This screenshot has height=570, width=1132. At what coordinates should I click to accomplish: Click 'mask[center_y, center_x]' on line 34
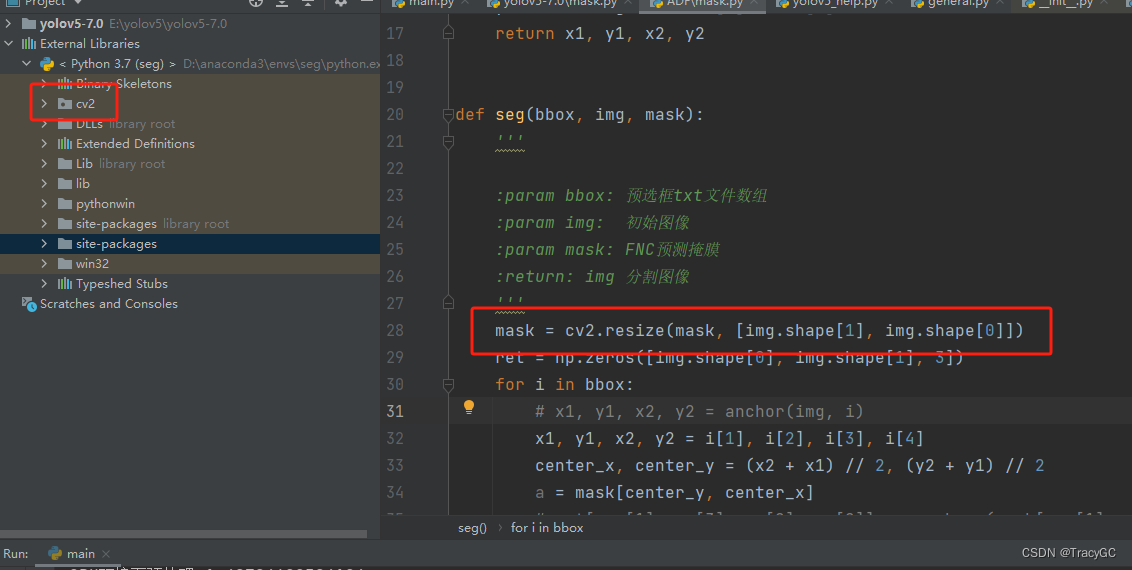[694, 493]
